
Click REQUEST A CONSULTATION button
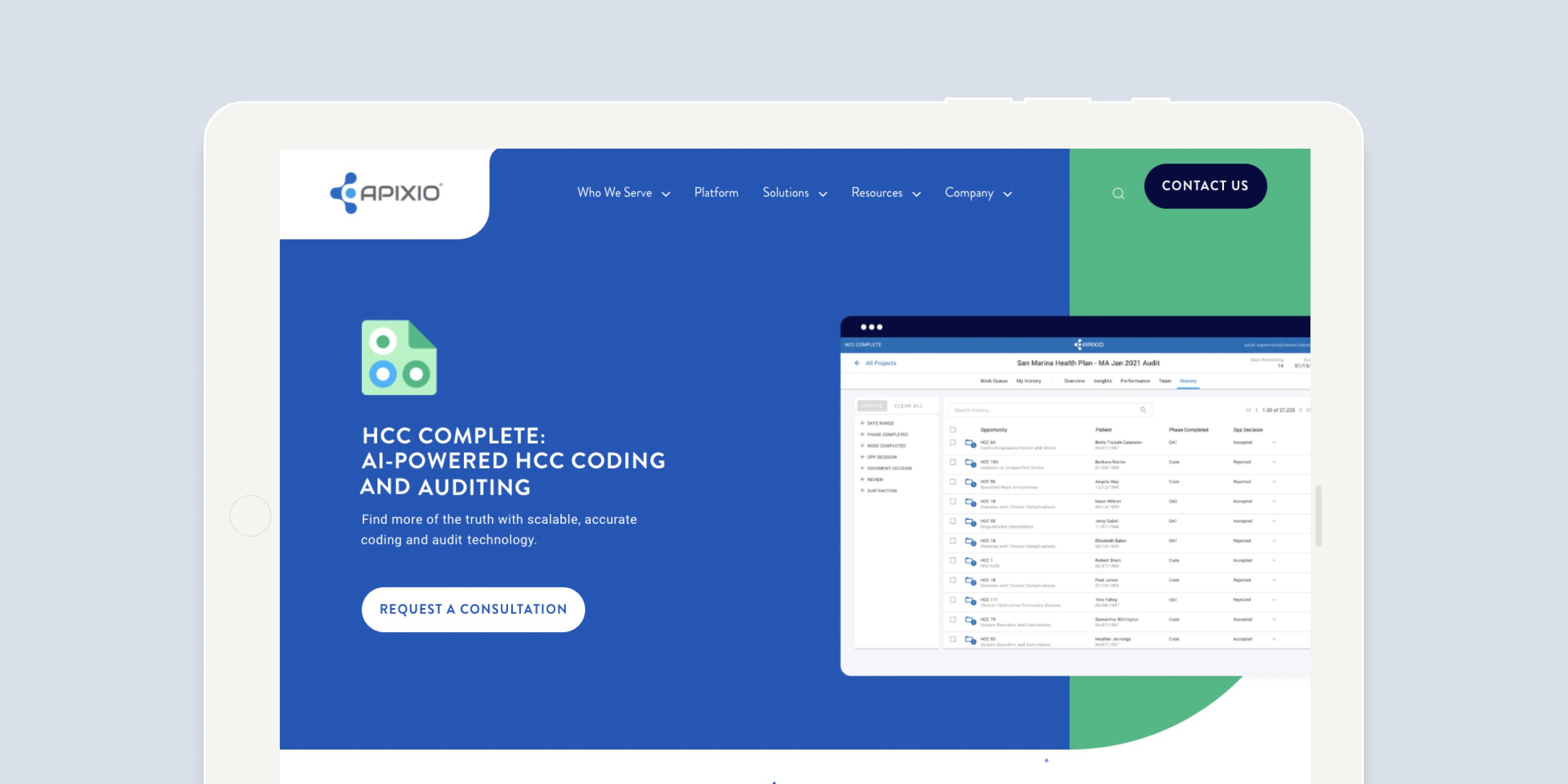point(473,609)
